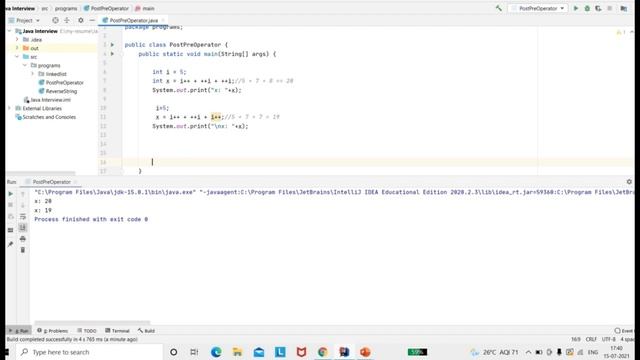Open PowerPoint from taskbar
This screenshot has width=640, height=360.
(x=365, y=352)
